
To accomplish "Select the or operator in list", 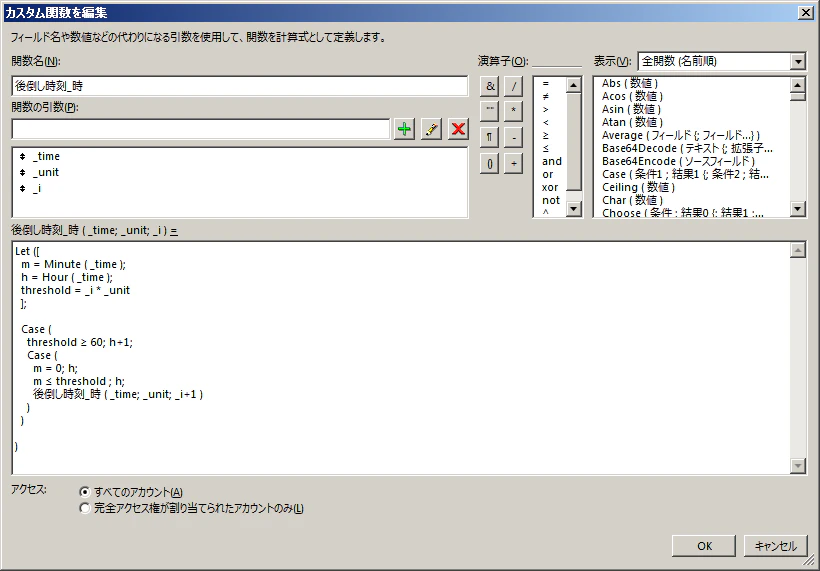I will click(548, 175).
